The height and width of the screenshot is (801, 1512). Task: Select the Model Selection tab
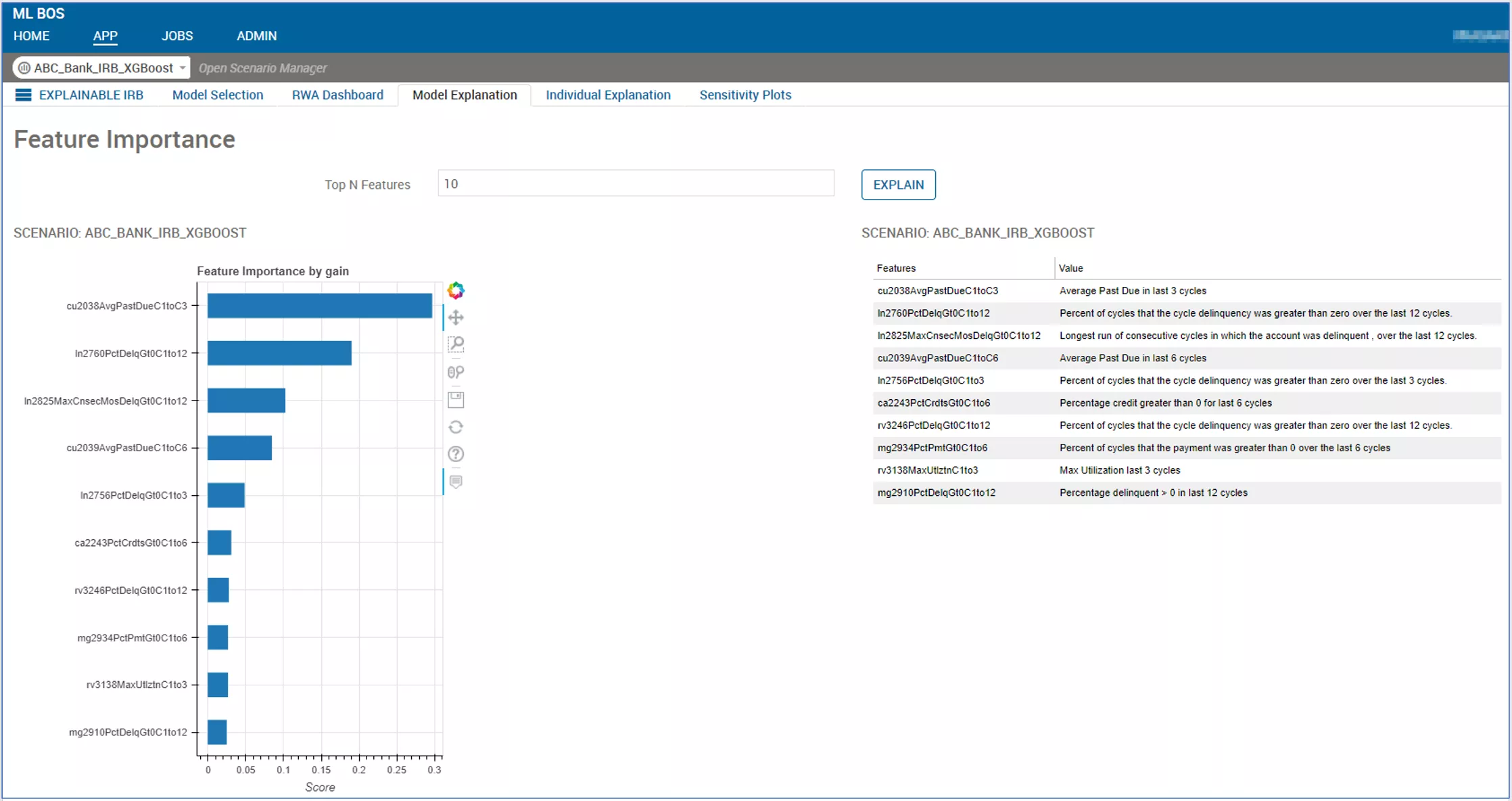[x=218, y=95]
